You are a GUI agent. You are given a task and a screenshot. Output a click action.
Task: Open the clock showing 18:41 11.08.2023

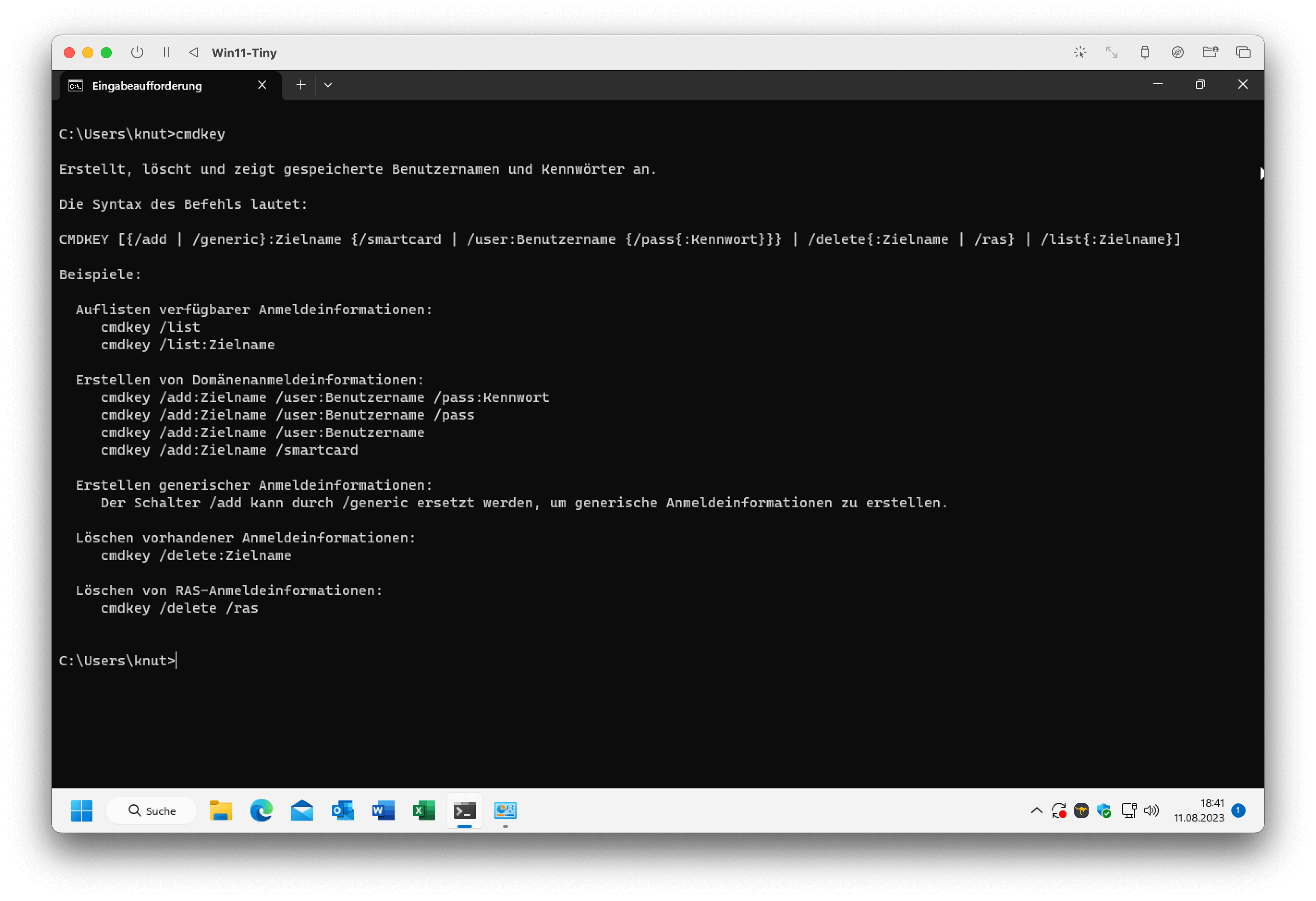[x=1199, y=810]
